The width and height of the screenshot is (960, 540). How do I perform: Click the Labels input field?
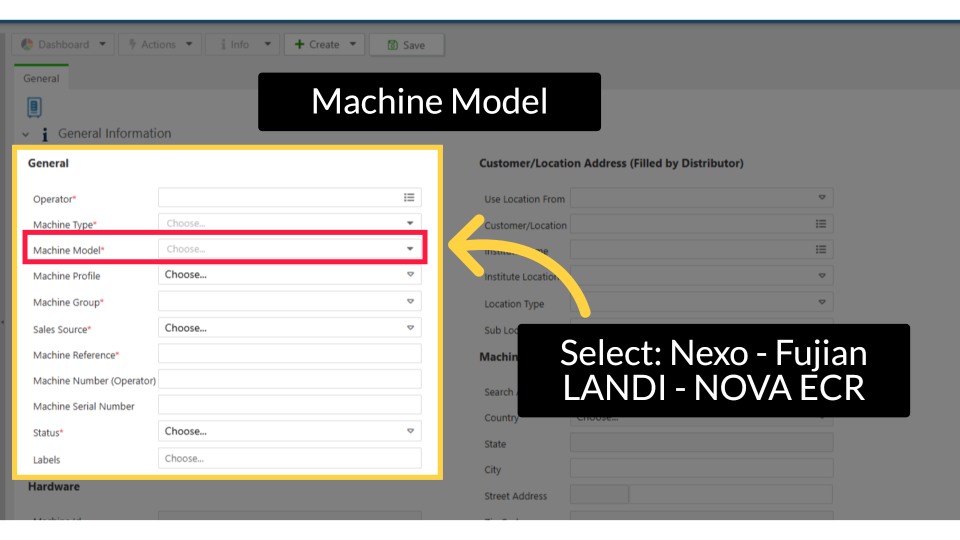coord(290,458)
